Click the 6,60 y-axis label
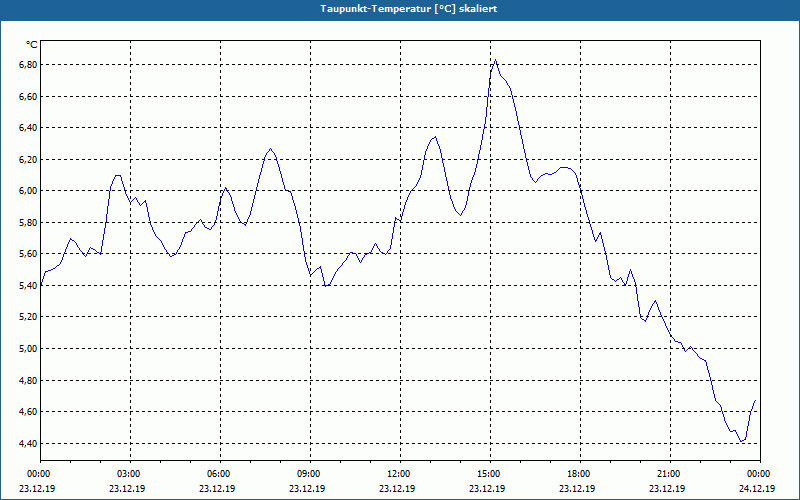 (28, 96)
